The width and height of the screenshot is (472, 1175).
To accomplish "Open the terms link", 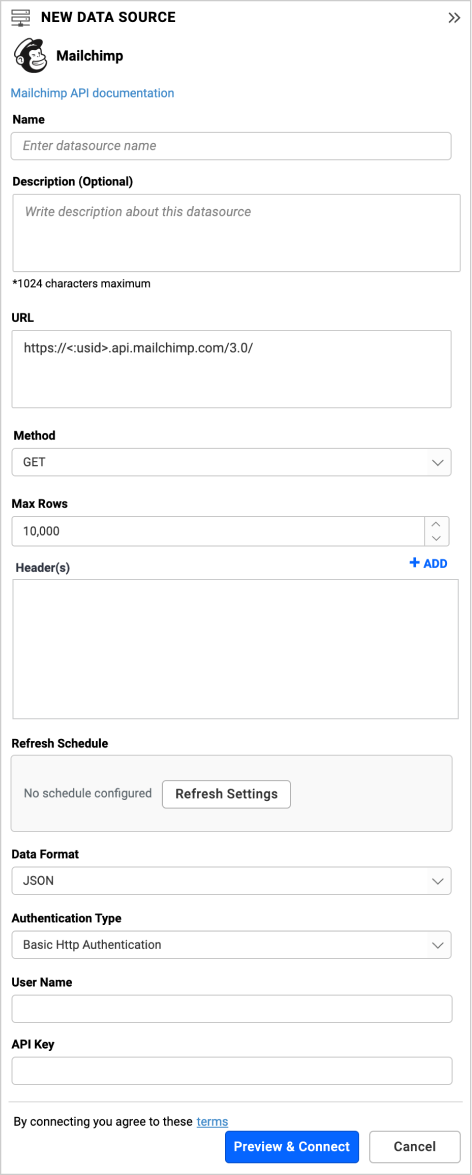I will (212, 1122).
